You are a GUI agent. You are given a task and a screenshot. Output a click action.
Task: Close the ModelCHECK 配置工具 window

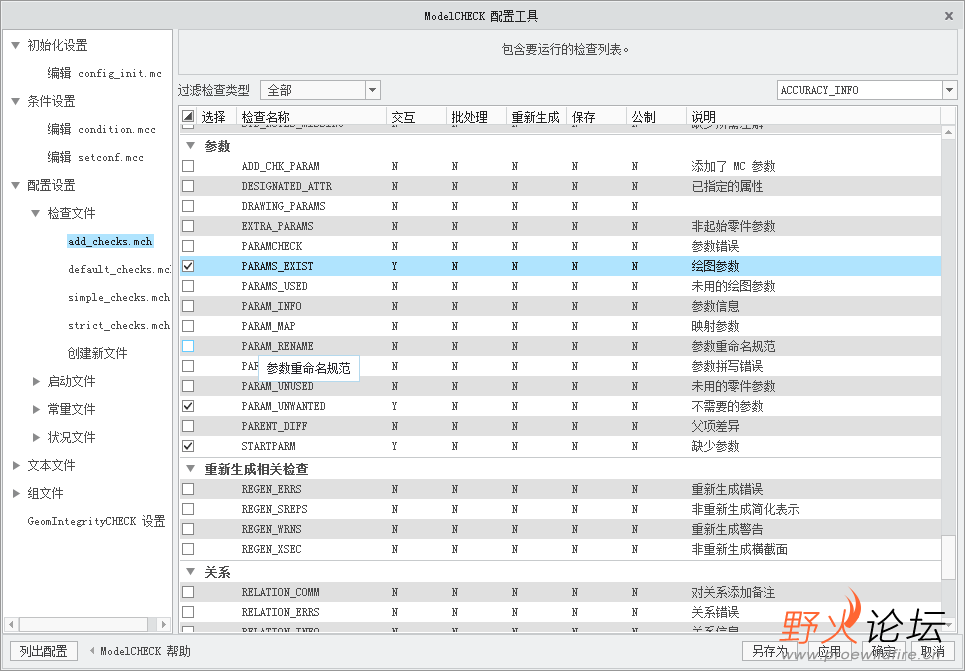point(948,16)
